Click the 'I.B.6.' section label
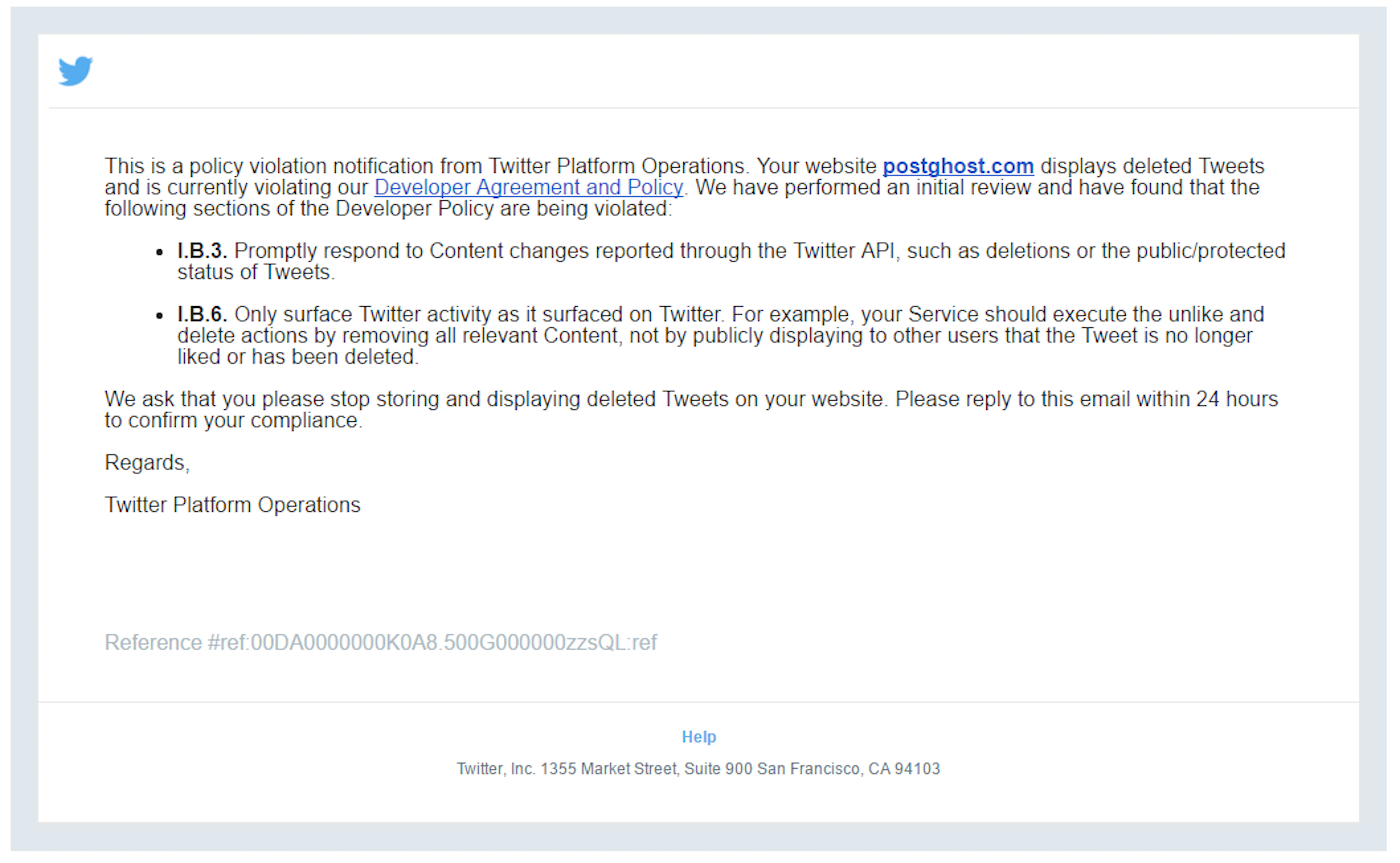Viewport: 1400px width, 863px height. (203, 315)
